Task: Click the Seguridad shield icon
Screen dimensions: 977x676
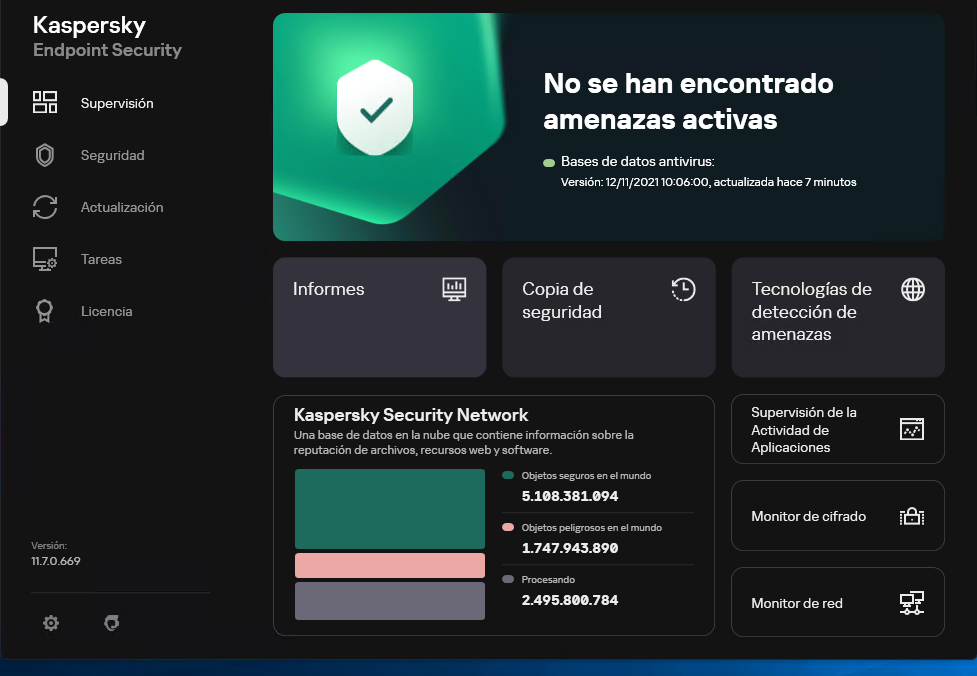Action: coord(45,155)
